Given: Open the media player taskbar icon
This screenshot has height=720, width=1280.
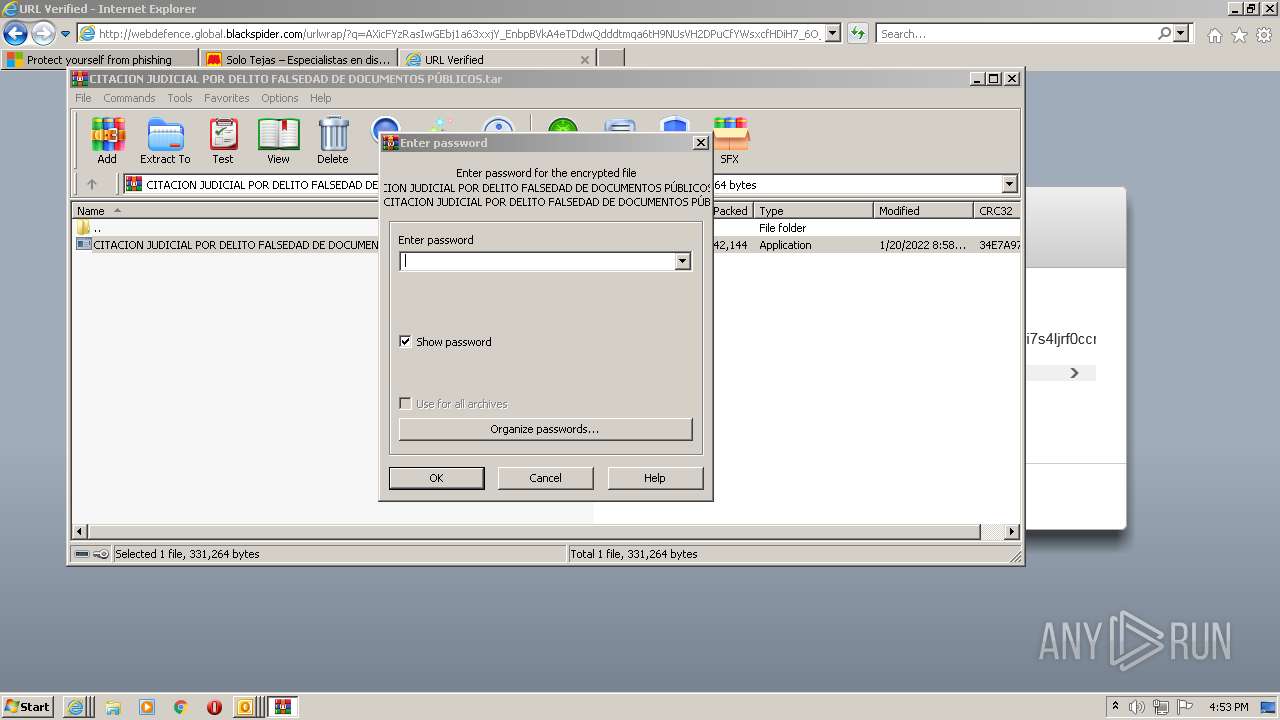Looking at the screenshot, I should (147, 707).
